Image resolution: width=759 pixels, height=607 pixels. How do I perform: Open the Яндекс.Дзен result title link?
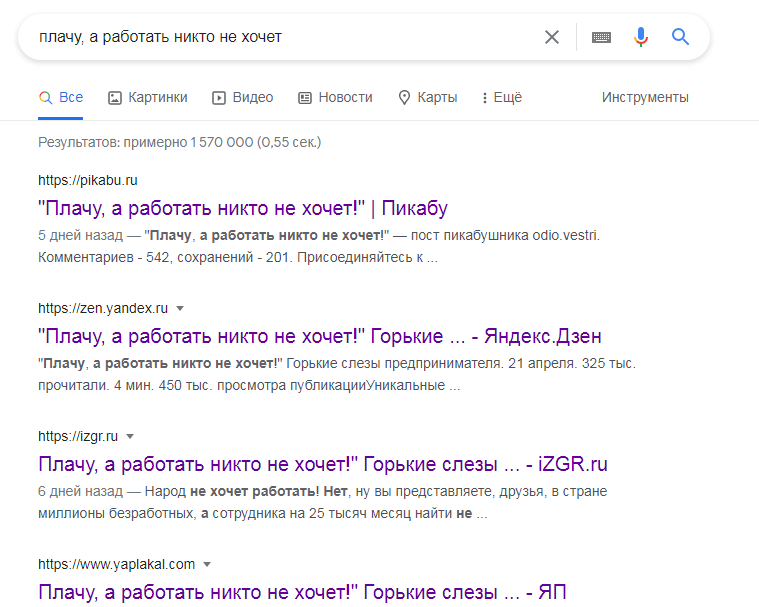(319, 336)
